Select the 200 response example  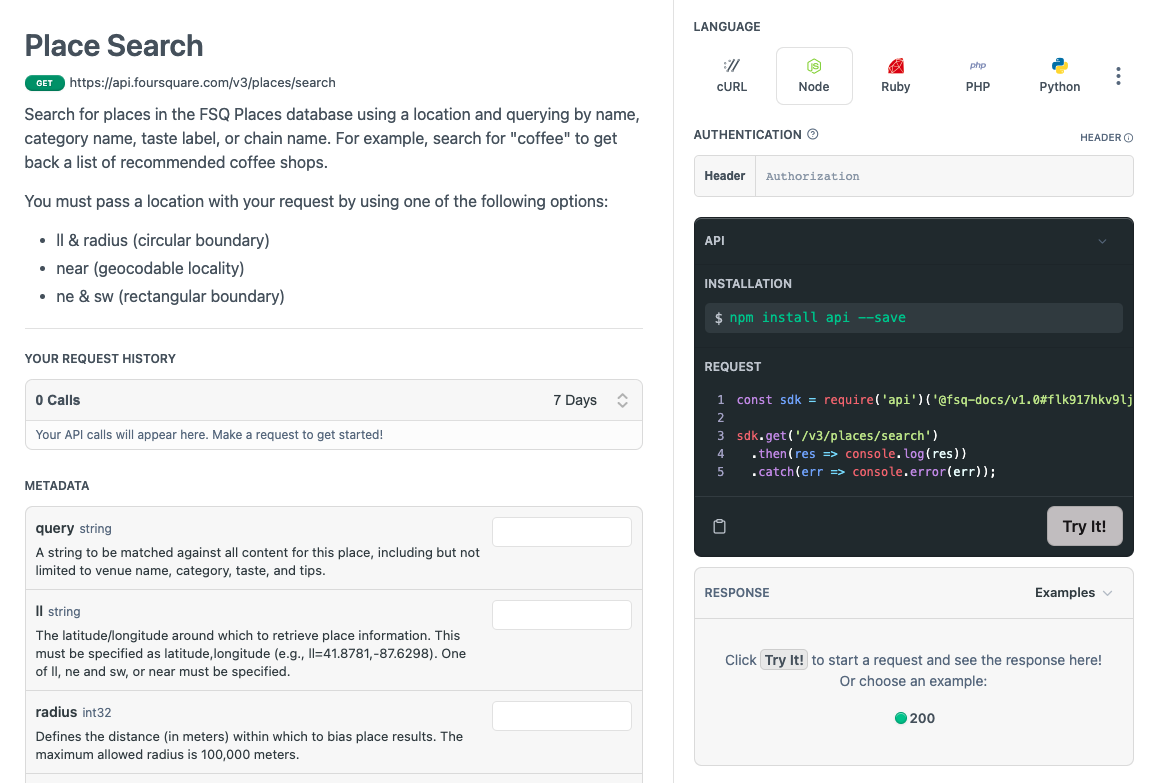914,718
